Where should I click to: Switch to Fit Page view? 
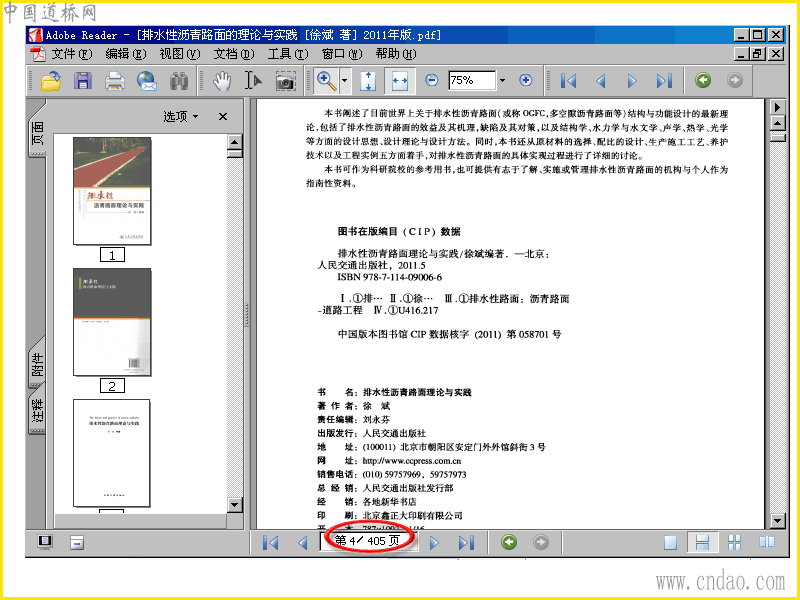(x=368, y=81)
